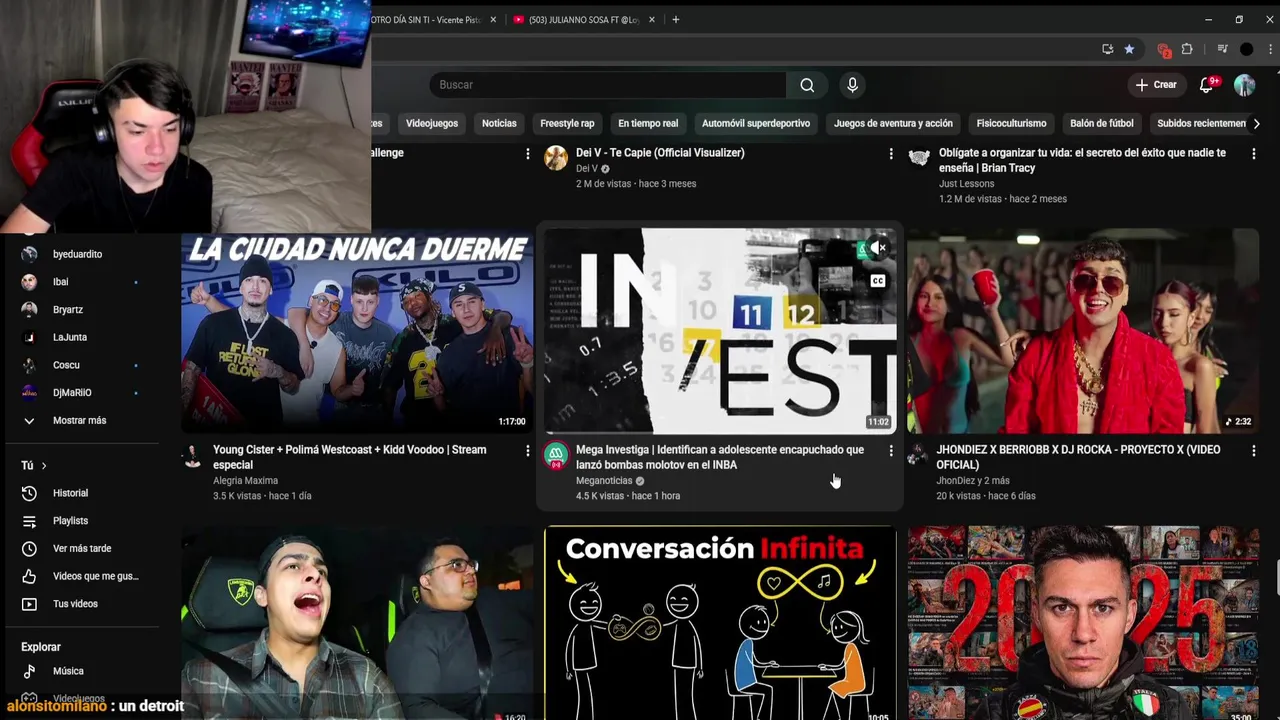Open options menu for Dei V Te Capie video
The width and height of the screenshot is (1280, 720).
[x=891, y=154]
